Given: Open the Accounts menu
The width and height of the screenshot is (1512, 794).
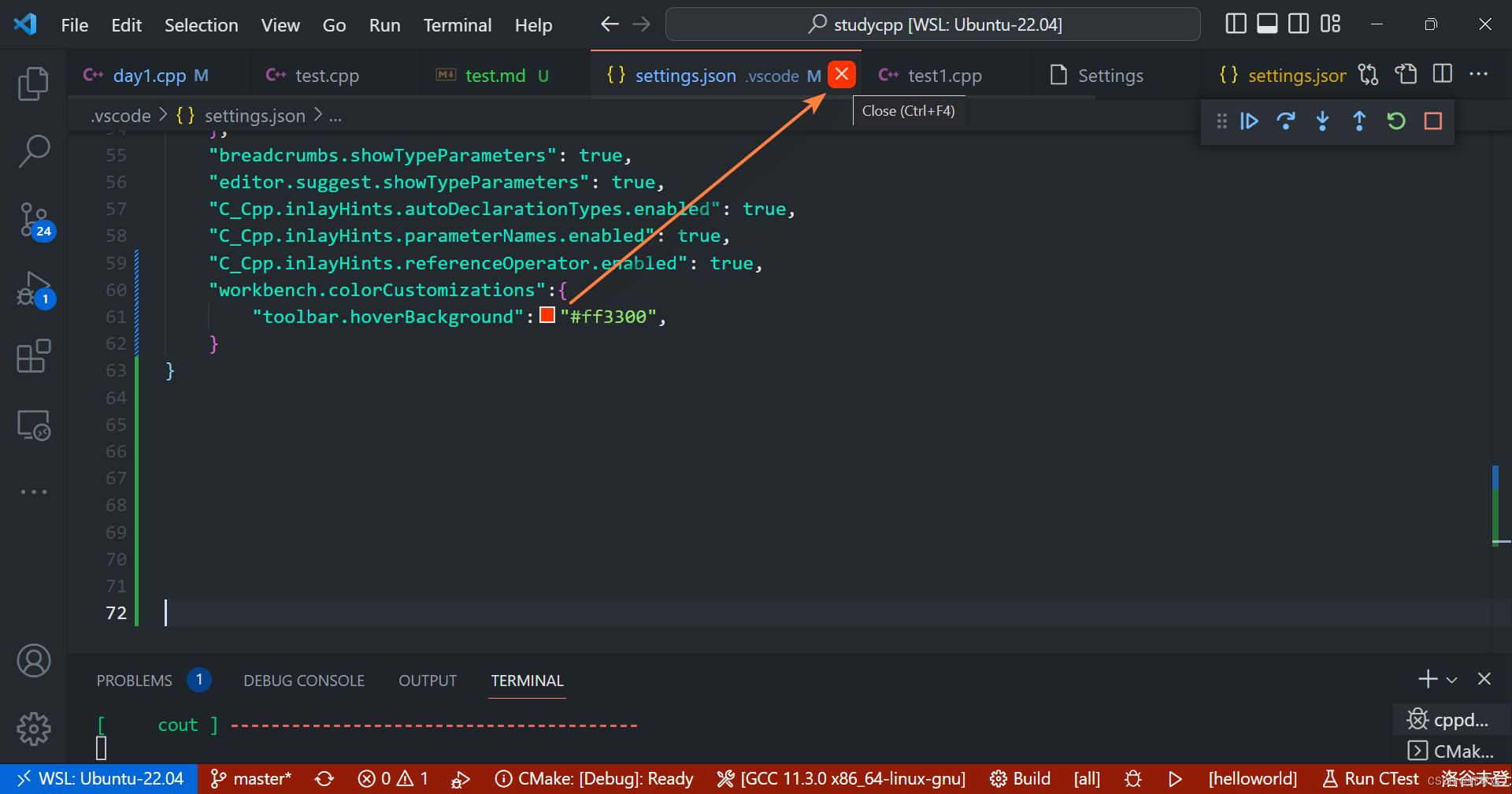Looking at the screenshot, I should point(33,661).
